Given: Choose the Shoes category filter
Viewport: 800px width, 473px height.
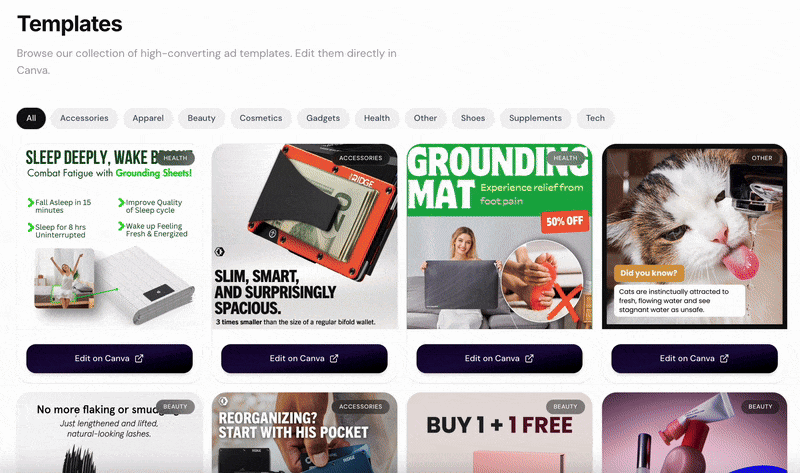Looking at the screenshot, I should pyautogui.click(x=473, y=118).
